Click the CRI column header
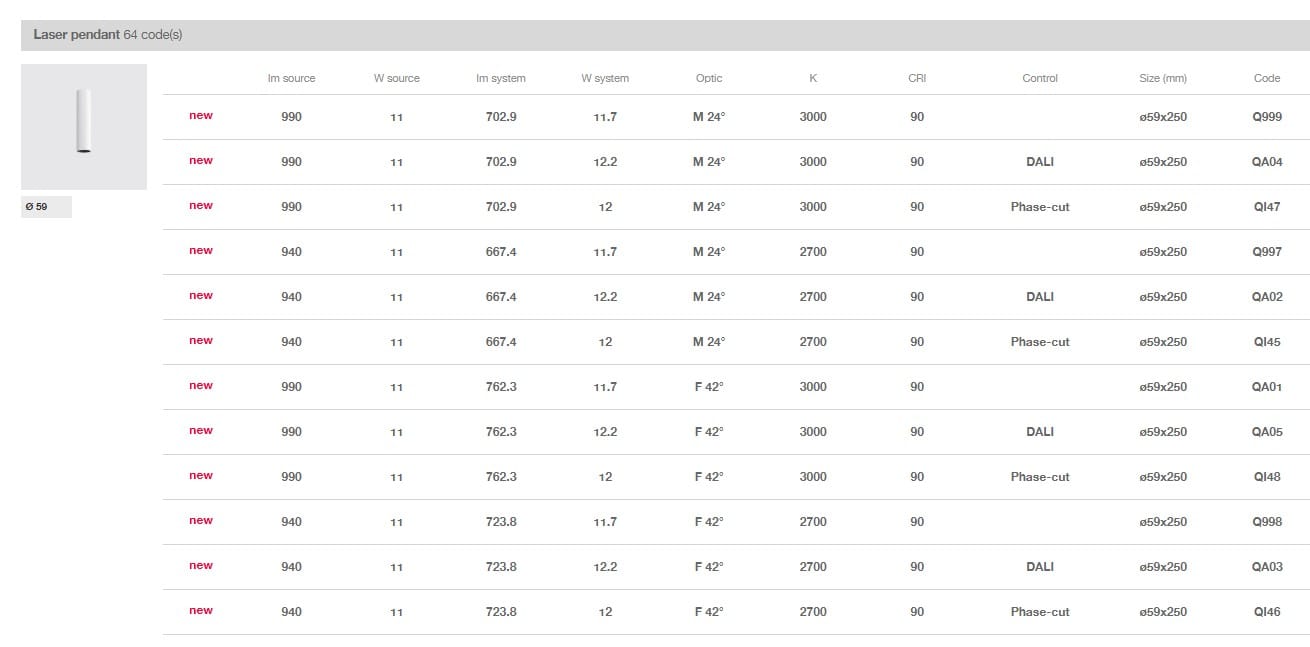Image resolution: width=1310 pixels, height=647 pixels. (917, 78)
